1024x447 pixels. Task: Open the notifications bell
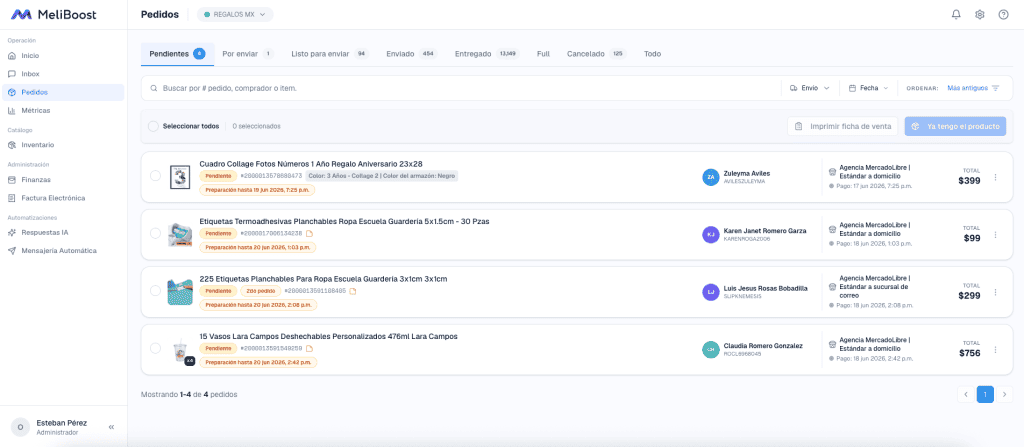point(956,14)
